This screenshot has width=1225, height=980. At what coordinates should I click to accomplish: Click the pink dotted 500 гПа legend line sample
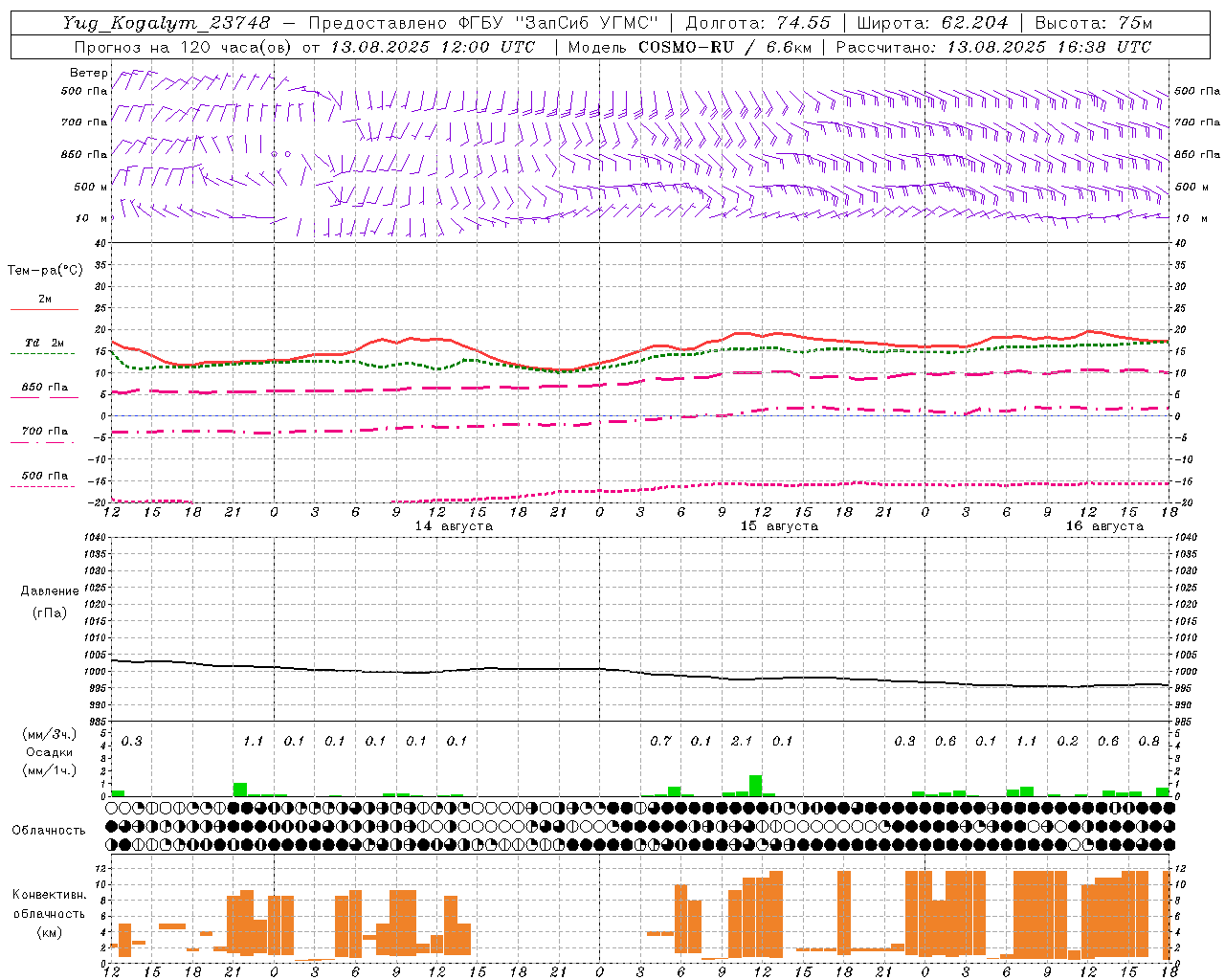click(x=42, y=486)
